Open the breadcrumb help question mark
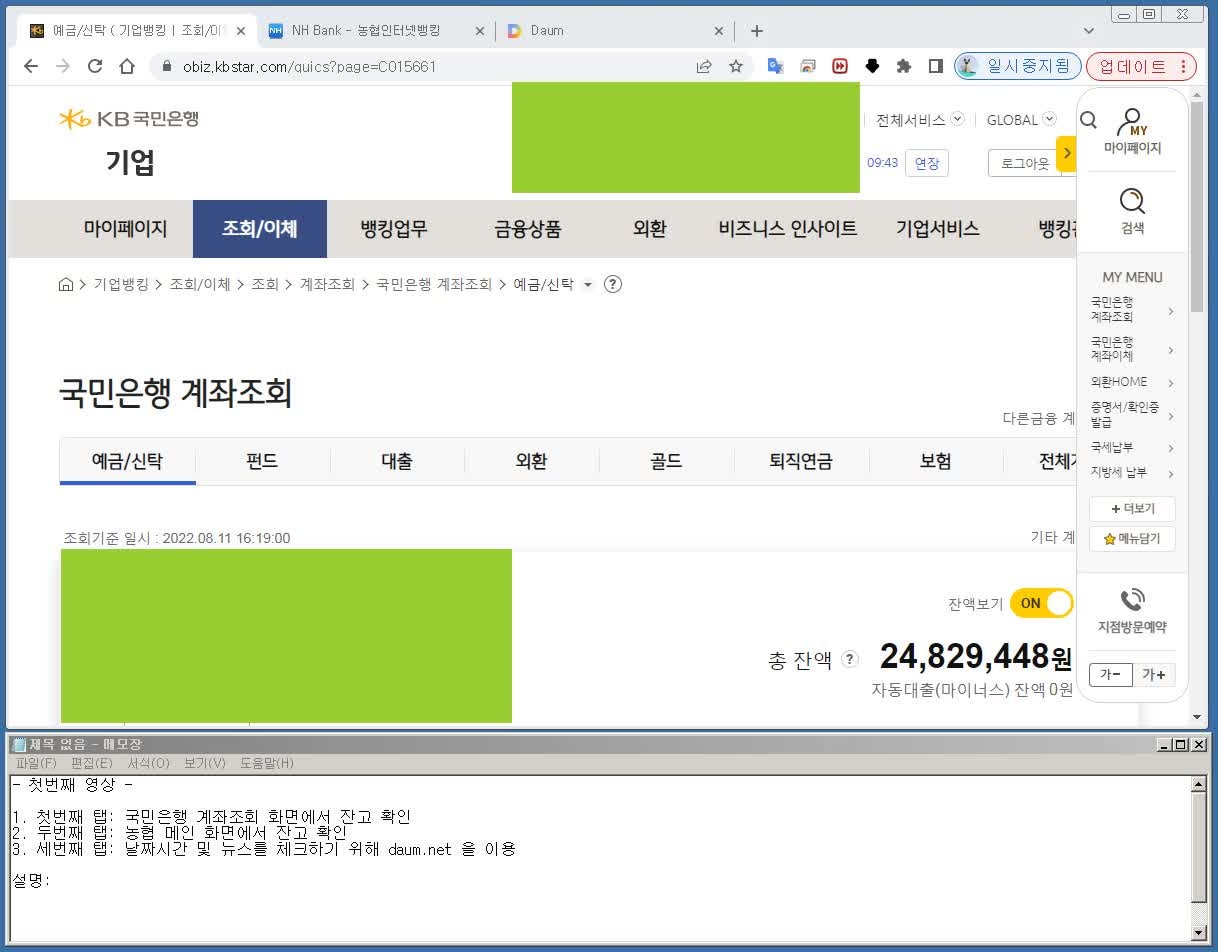This screenshot has width=1218, height=952. [613, 284]
